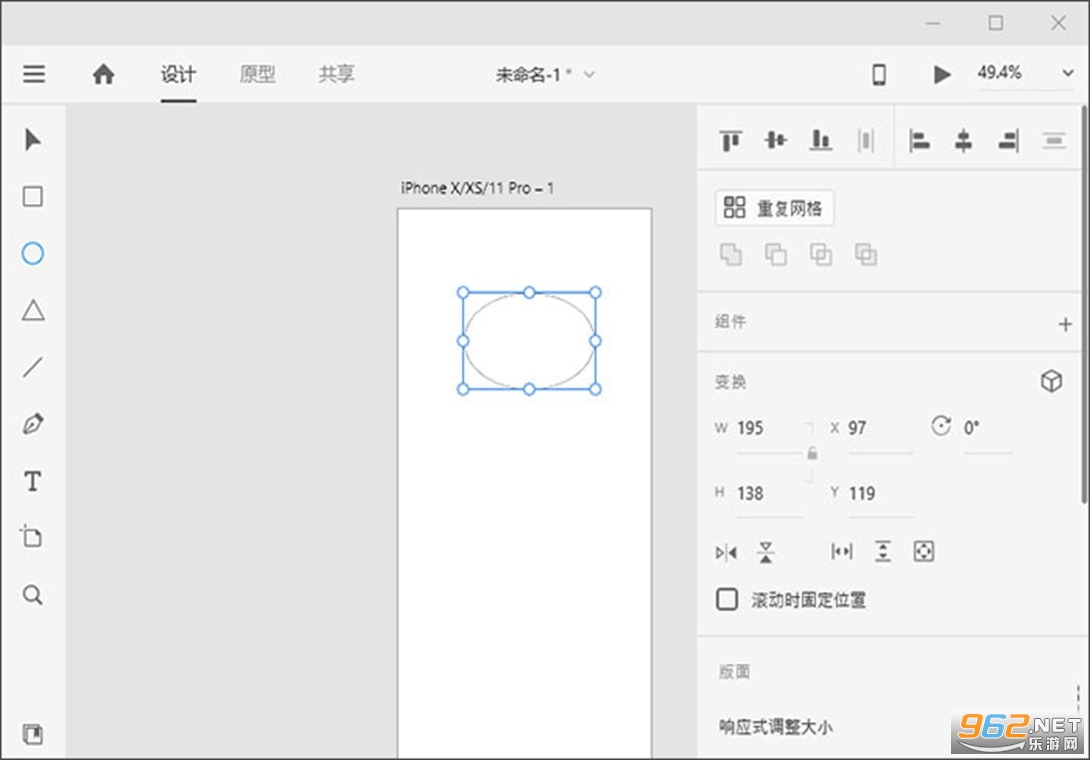Click the Y position field showing 119

point(880,494)
